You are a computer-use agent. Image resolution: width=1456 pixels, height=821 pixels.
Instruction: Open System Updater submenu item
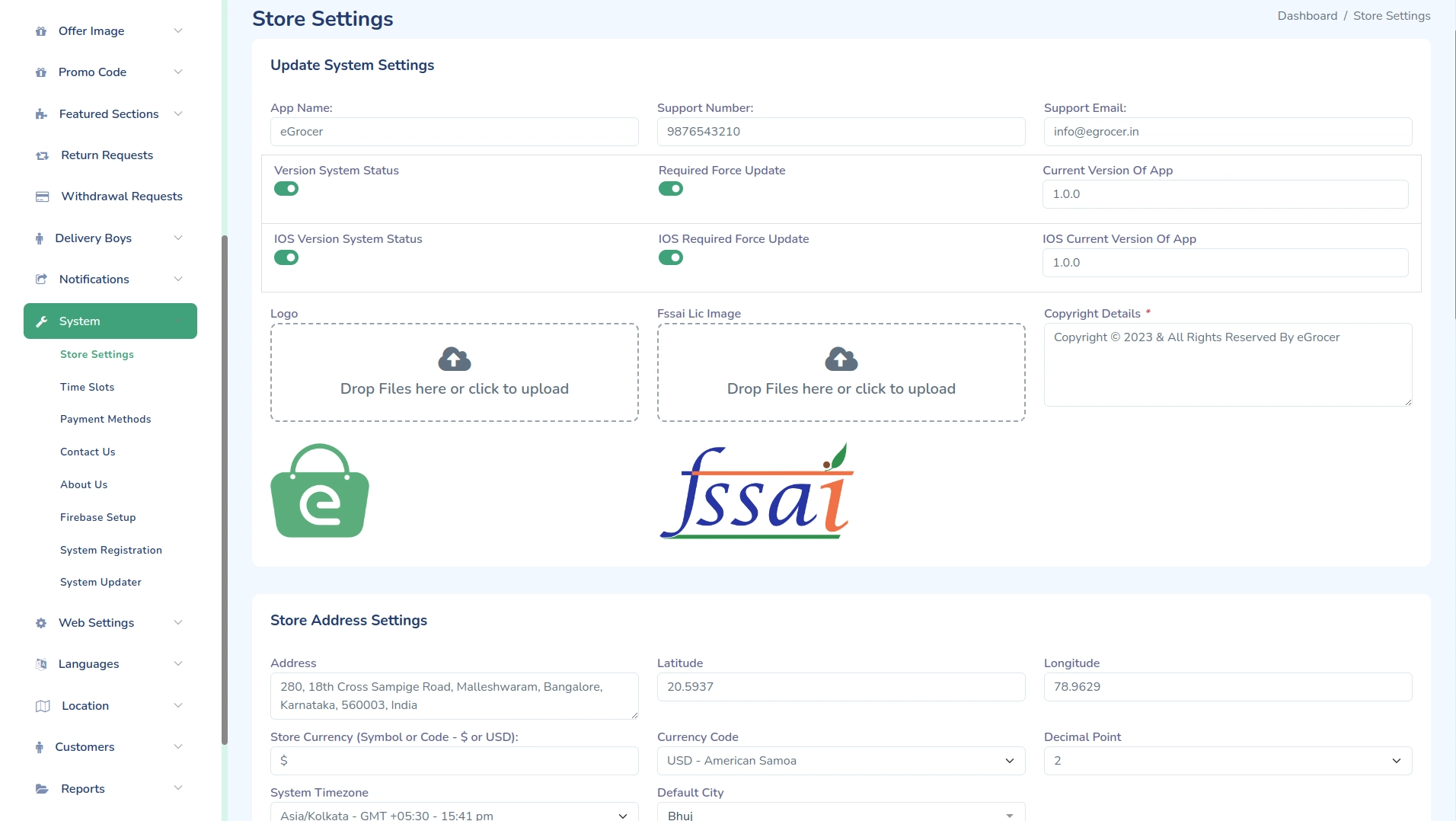coord(101,583)
